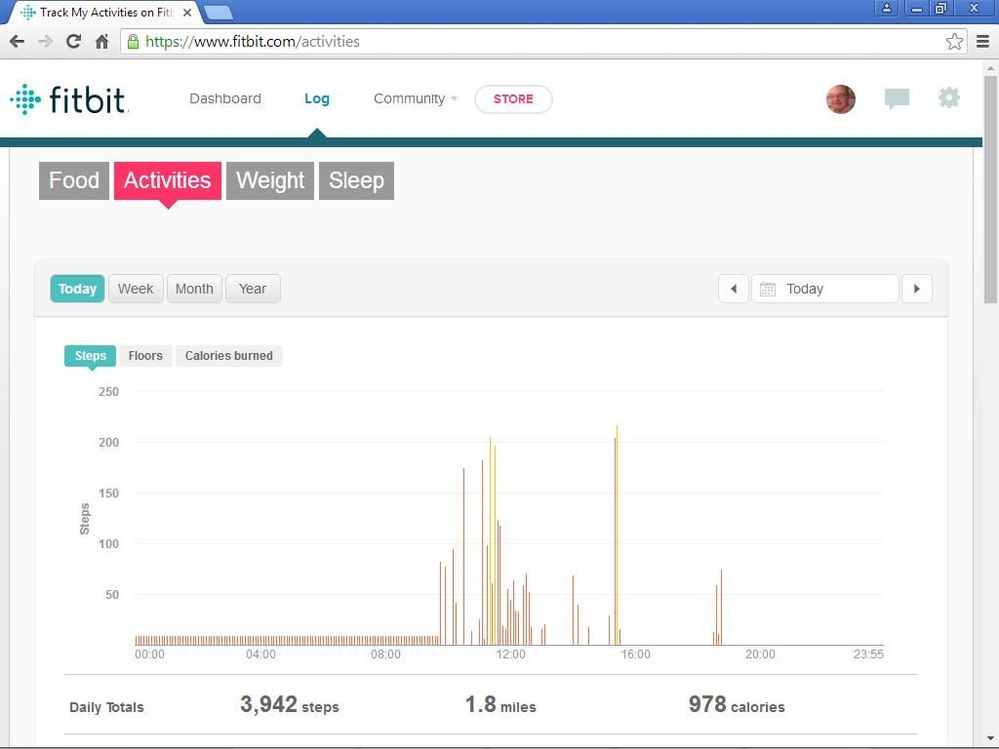999x749 pixels.
Task: Click the page vertical scrollbar thumb
Action: [991, 190]
